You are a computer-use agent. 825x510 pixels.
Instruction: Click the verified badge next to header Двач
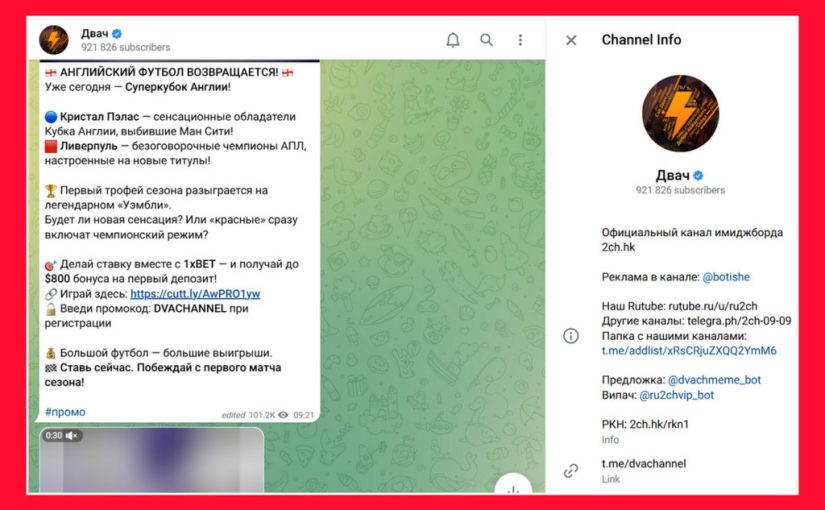[117, 33]
